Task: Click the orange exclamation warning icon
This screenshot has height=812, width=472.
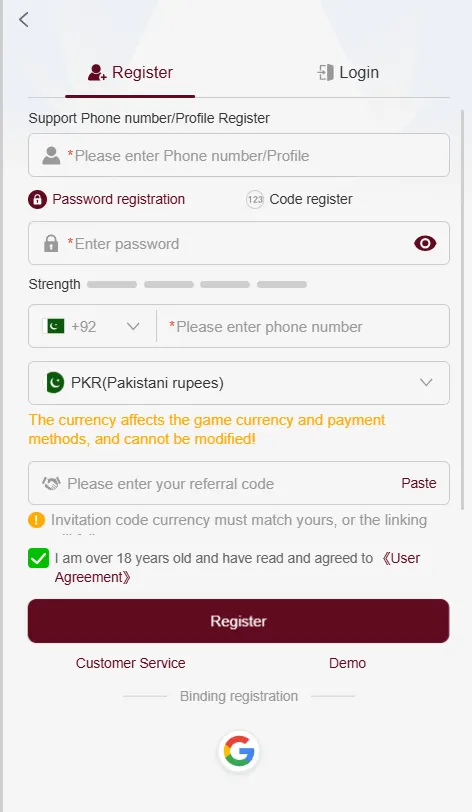Action: [36, 520]
